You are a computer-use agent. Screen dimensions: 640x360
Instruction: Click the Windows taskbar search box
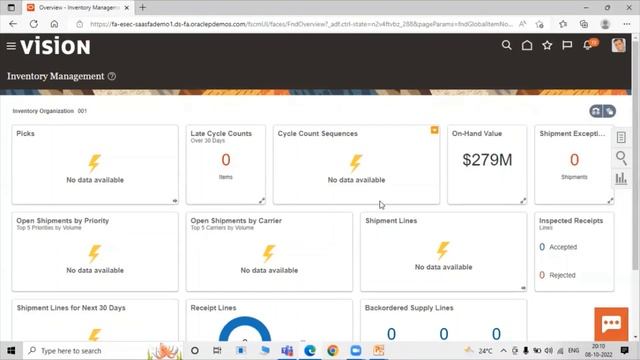(x=102, y=351)
